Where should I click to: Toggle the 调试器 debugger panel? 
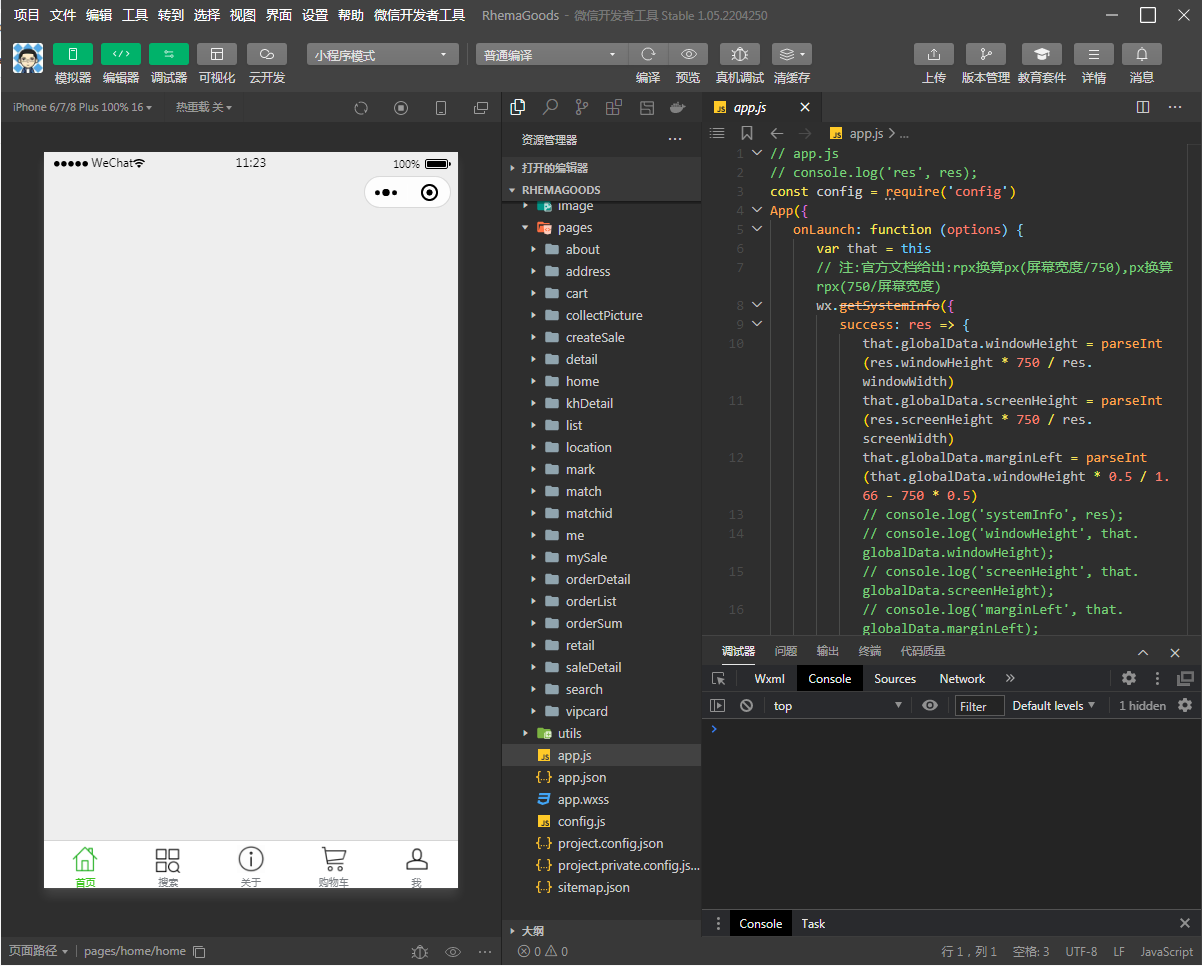tap(168, 54)
